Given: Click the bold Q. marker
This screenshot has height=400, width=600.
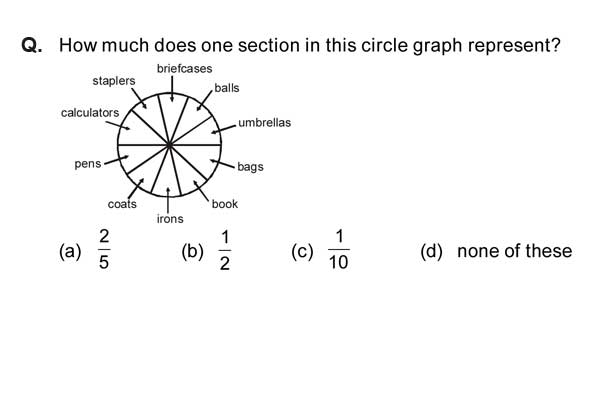Looking at the screenshot, I should pos(32,45).
